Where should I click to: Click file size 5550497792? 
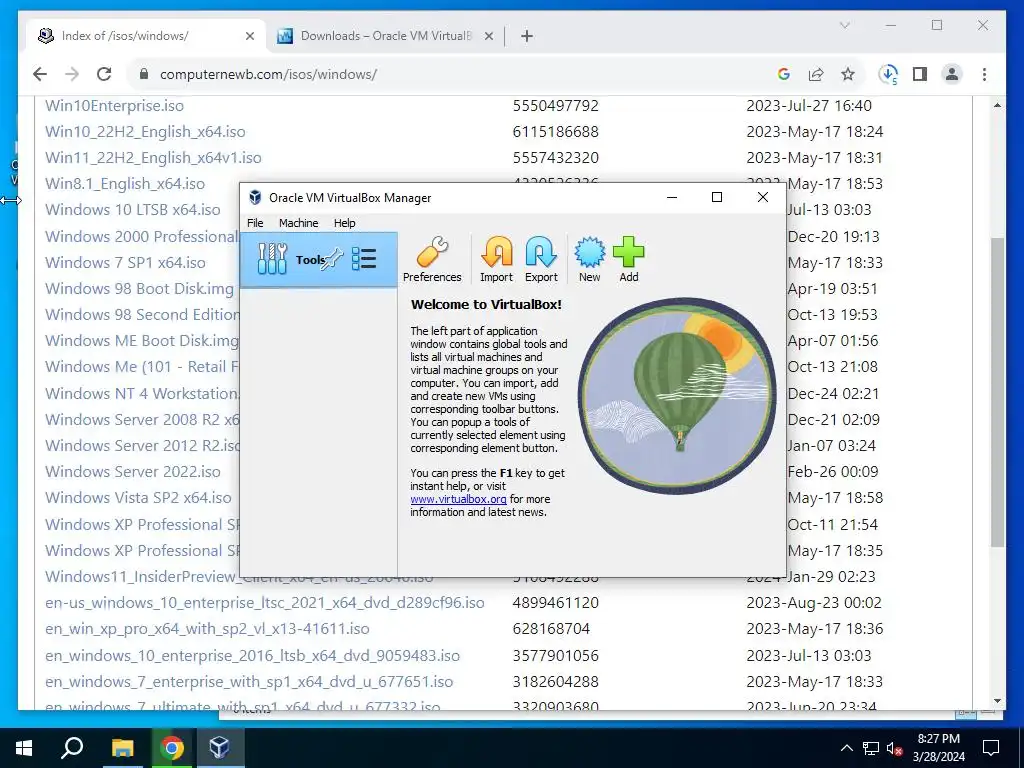[x=555, y=105]
